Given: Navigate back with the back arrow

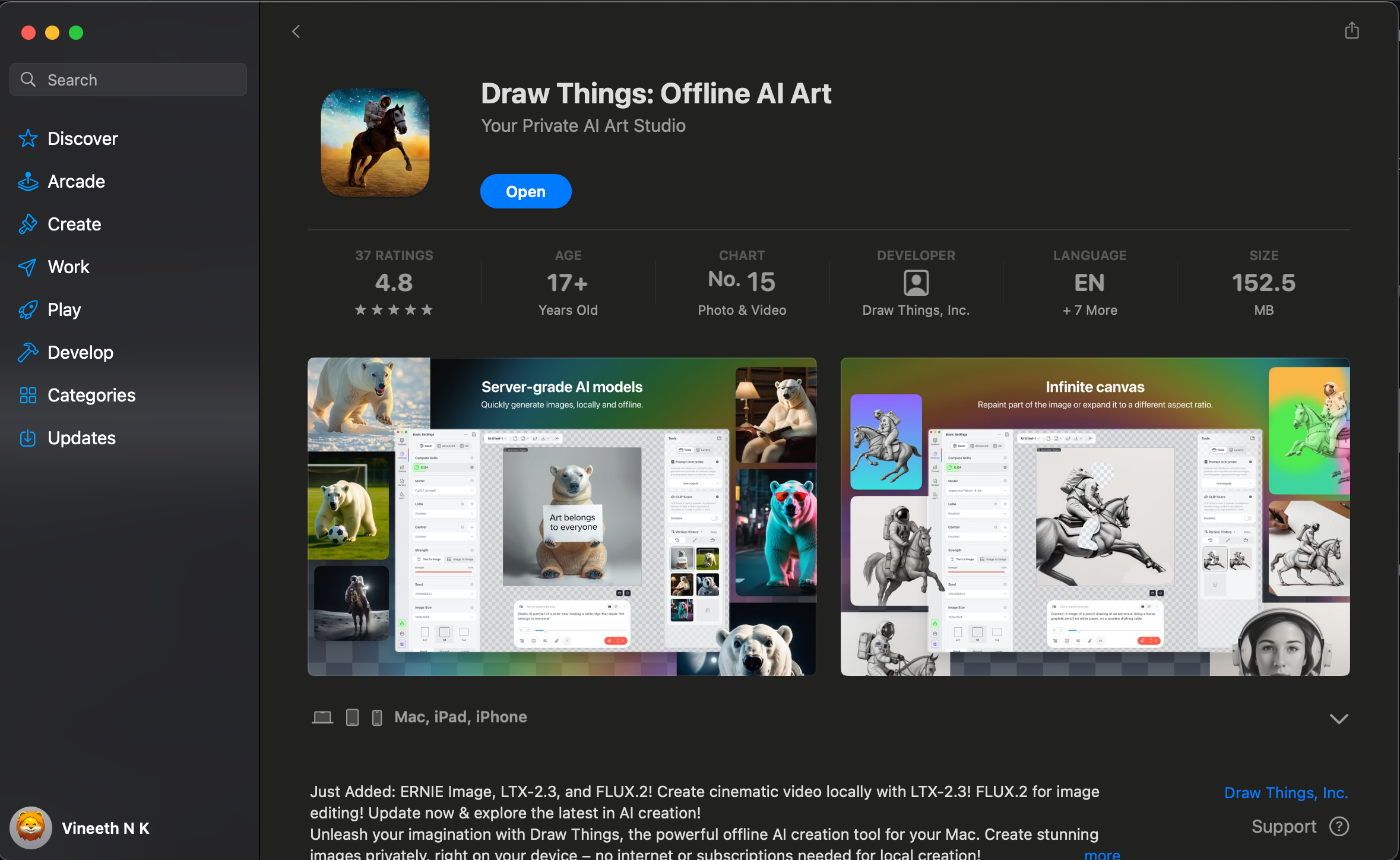Looking at the screenshot, I should point(296,31).
